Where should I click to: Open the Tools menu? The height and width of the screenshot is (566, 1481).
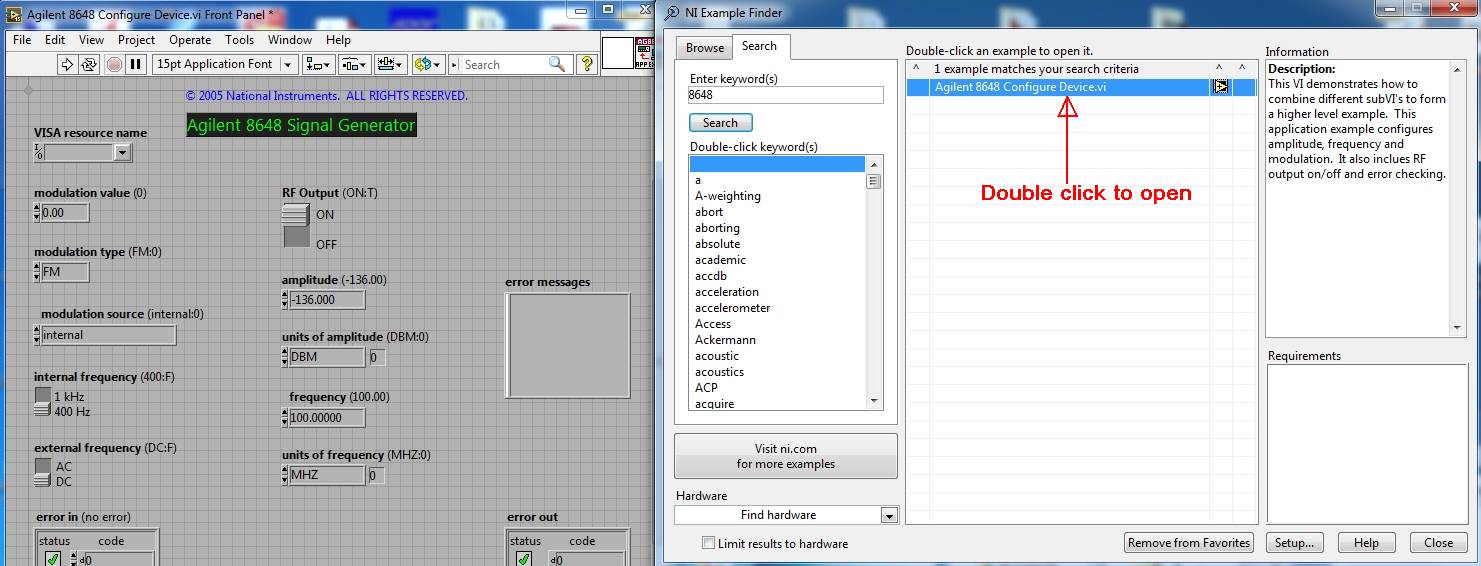click(239, 40)
